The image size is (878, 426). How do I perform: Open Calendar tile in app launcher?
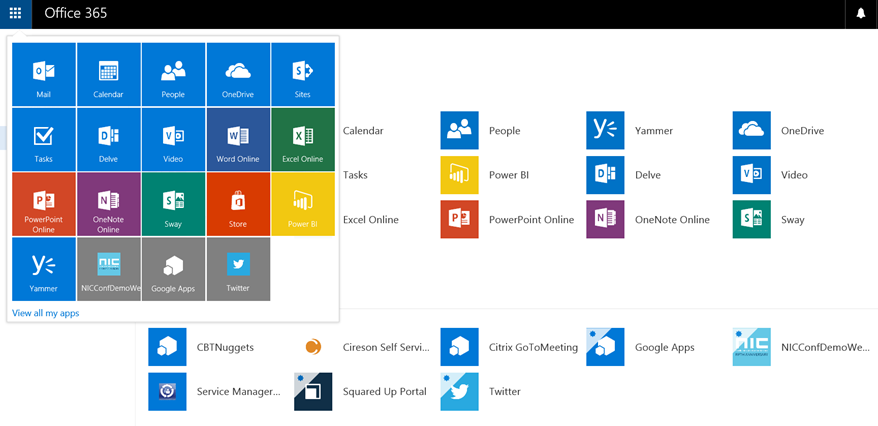(109, 74)
